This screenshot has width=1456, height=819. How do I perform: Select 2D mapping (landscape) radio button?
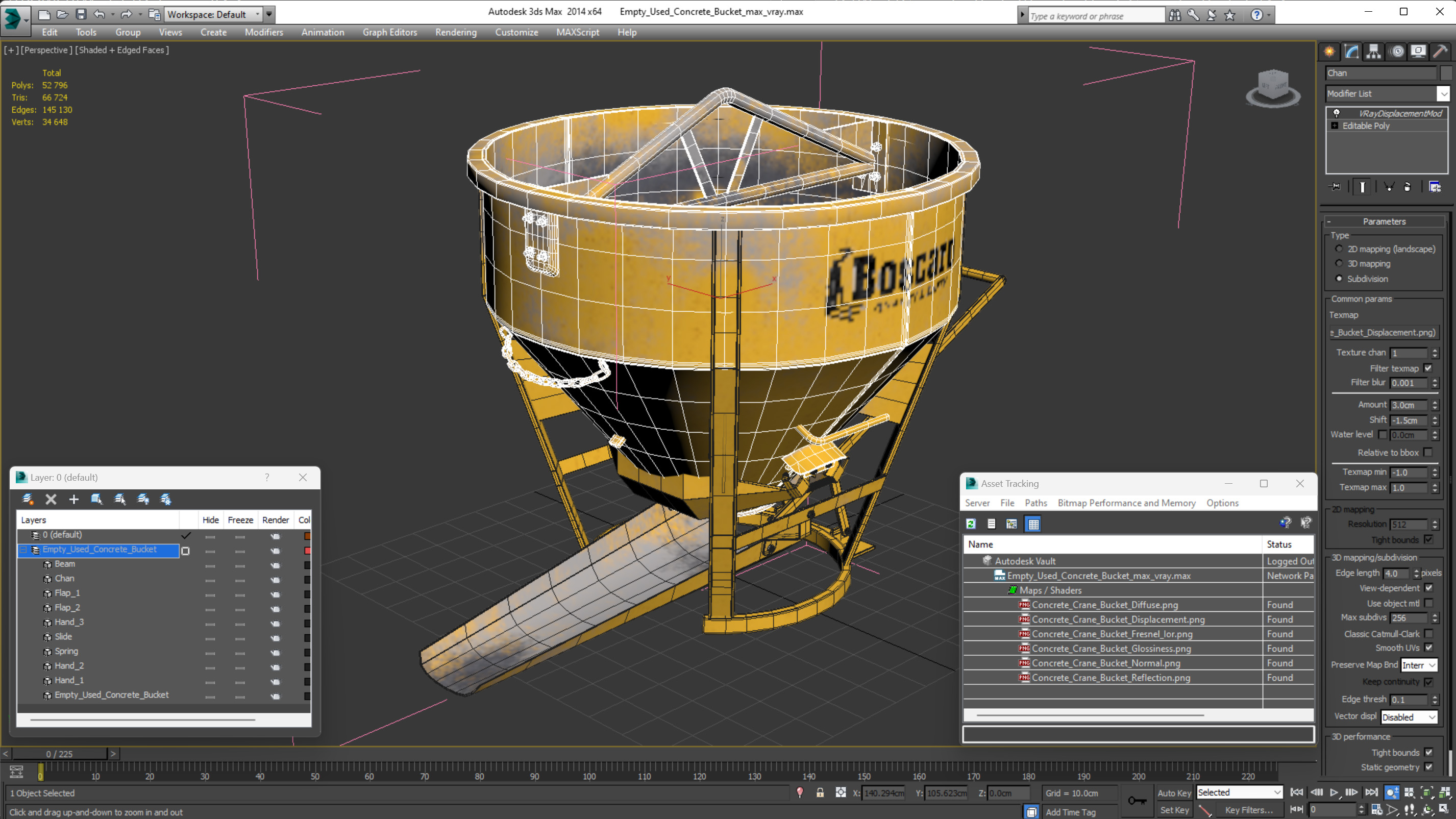[x=1339, y=249]
